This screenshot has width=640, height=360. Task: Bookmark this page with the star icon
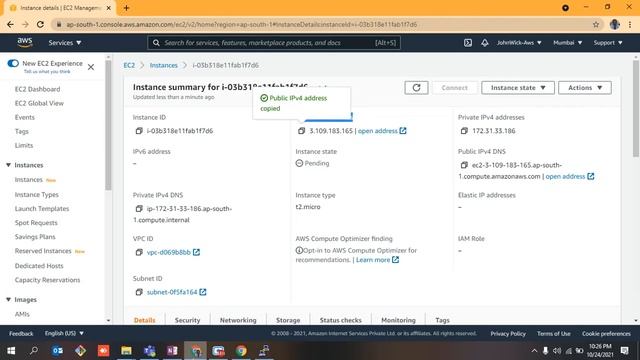point(596,24)
